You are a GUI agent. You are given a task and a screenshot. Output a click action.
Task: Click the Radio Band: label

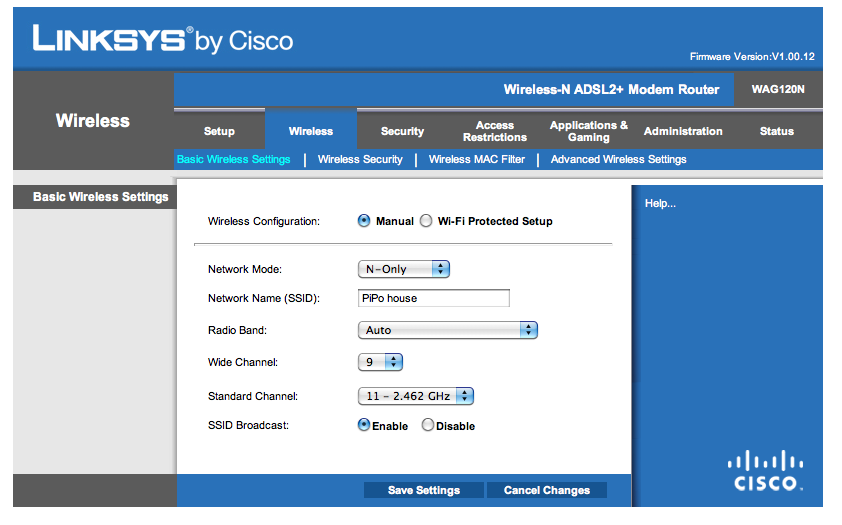[237, 330]
